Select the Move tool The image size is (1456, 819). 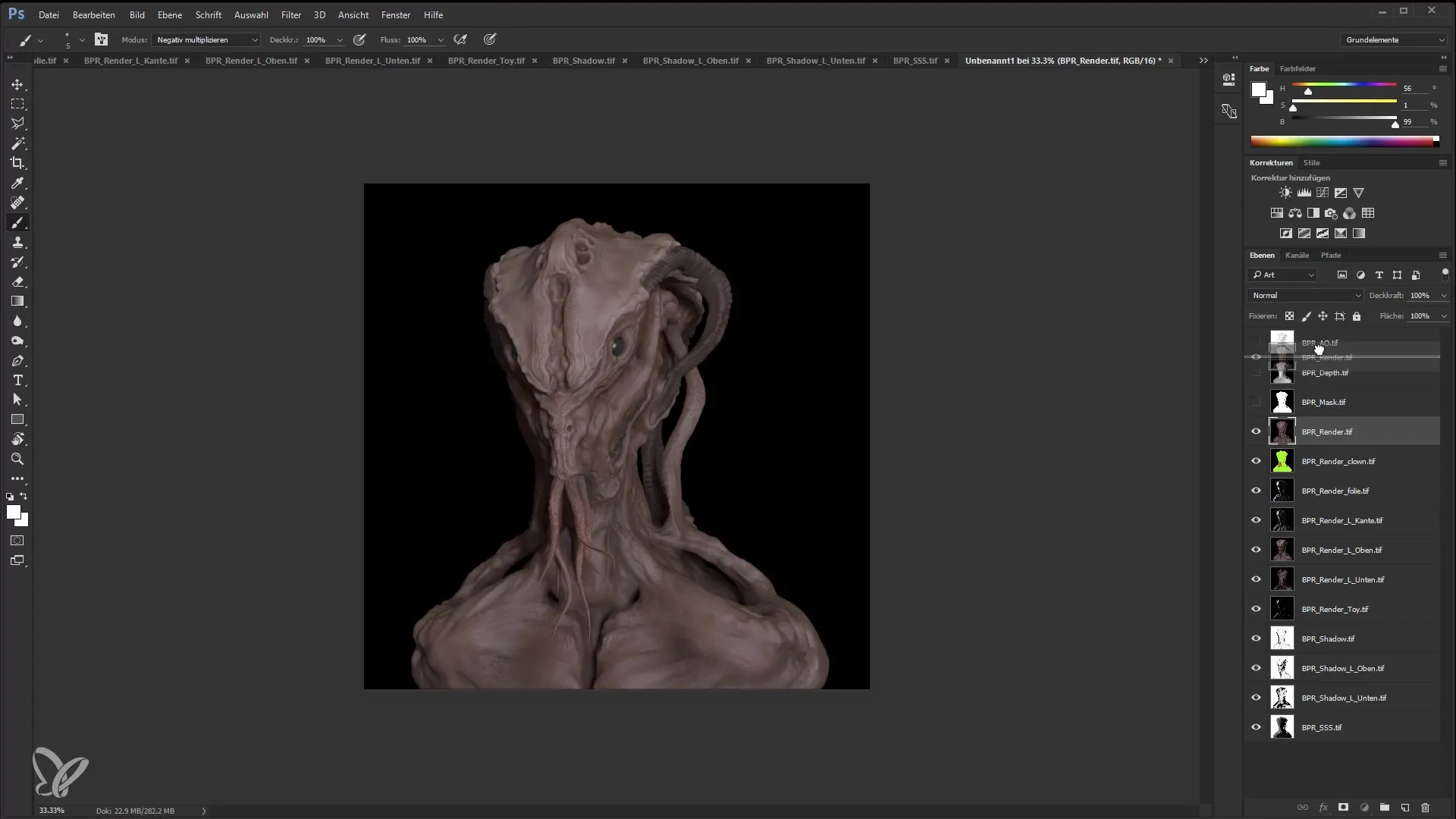tap(17, 84)
